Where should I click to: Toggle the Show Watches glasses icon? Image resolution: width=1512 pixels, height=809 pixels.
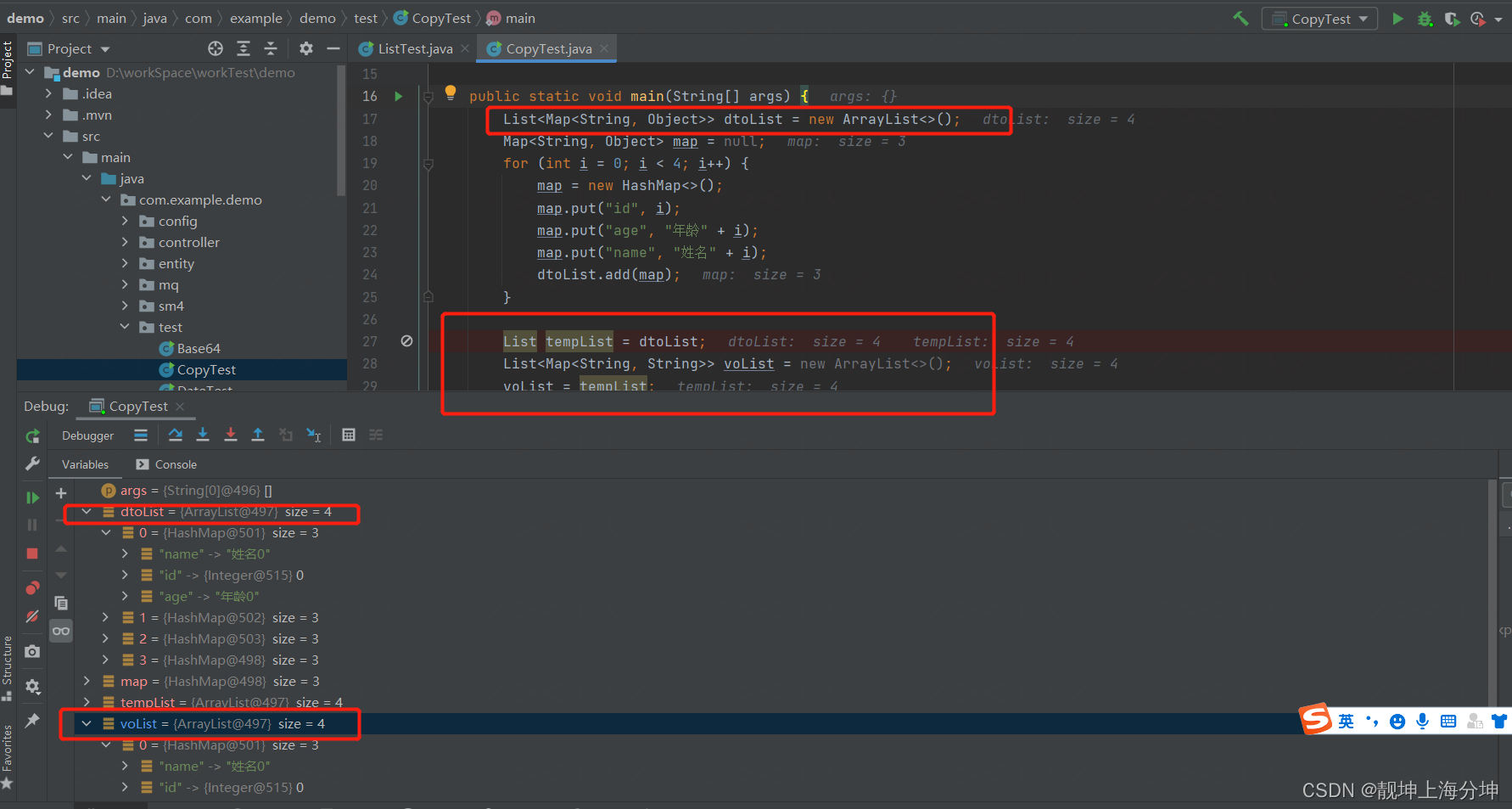60,631
